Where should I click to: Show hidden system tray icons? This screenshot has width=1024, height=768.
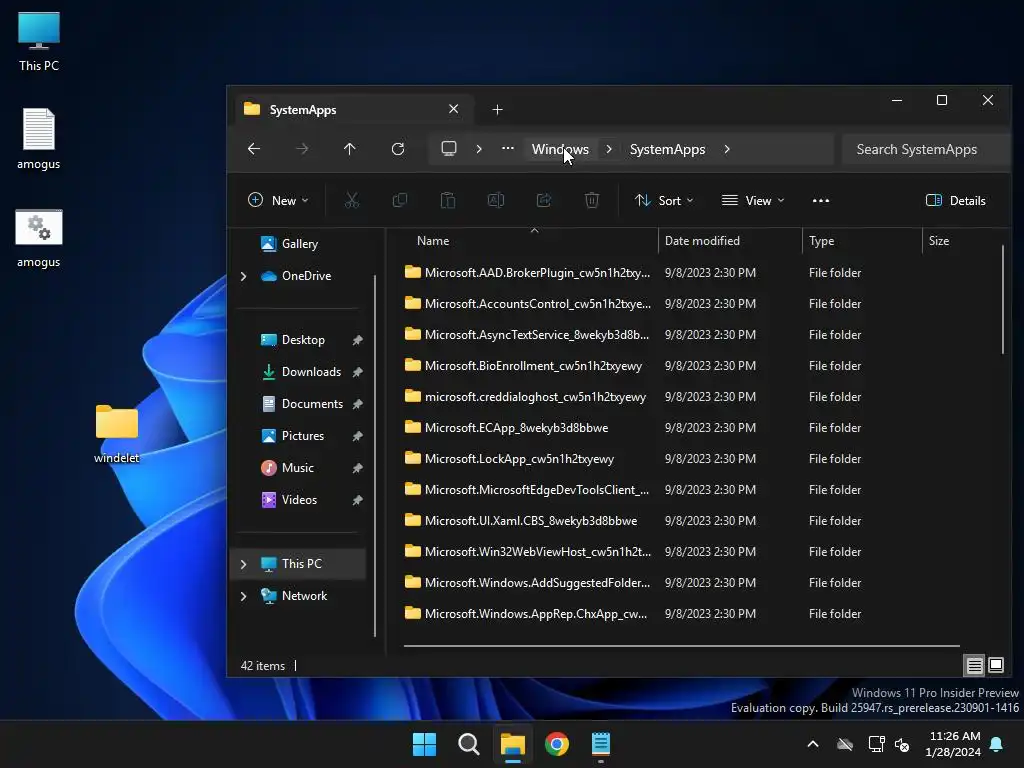[x=813, y=744]
